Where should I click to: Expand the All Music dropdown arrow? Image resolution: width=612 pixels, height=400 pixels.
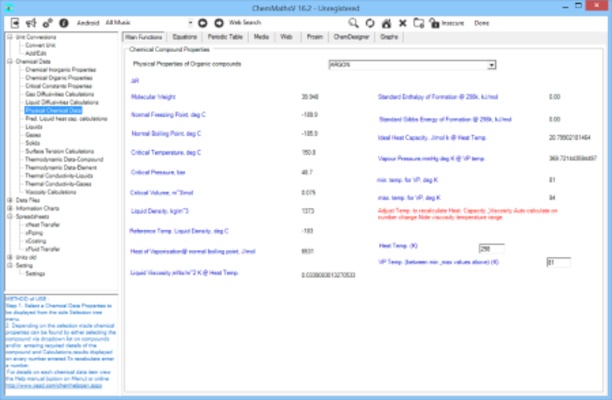(x=190, y=23)
